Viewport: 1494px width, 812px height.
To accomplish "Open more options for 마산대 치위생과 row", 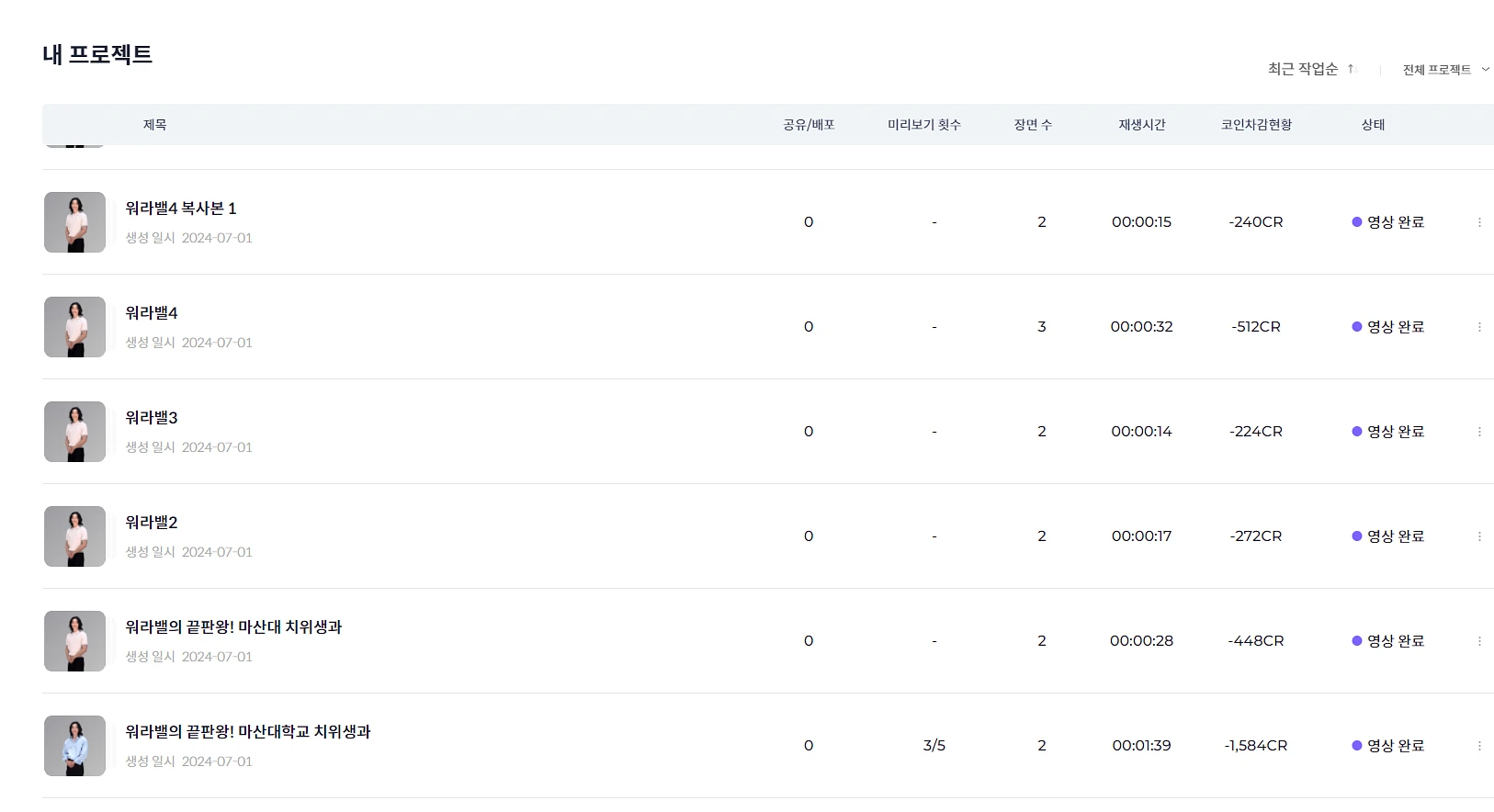I will click(x=1479, y=641).
